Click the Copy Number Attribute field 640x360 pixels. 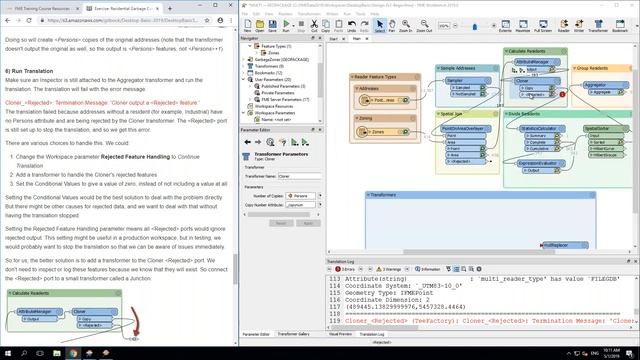pyautogui.click(x=300, y=204)
